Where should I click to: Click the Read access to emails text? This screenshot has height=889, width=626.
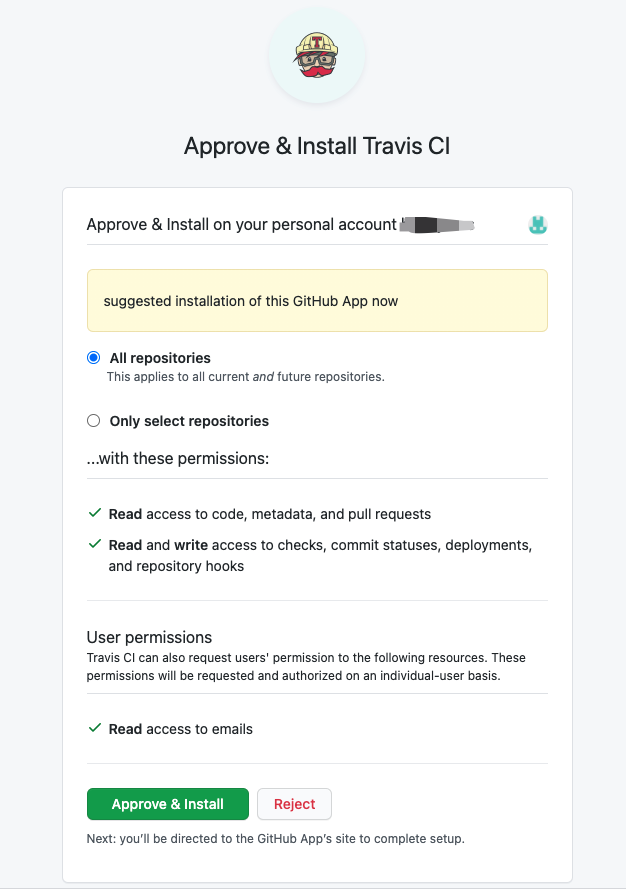click(180, 729)
